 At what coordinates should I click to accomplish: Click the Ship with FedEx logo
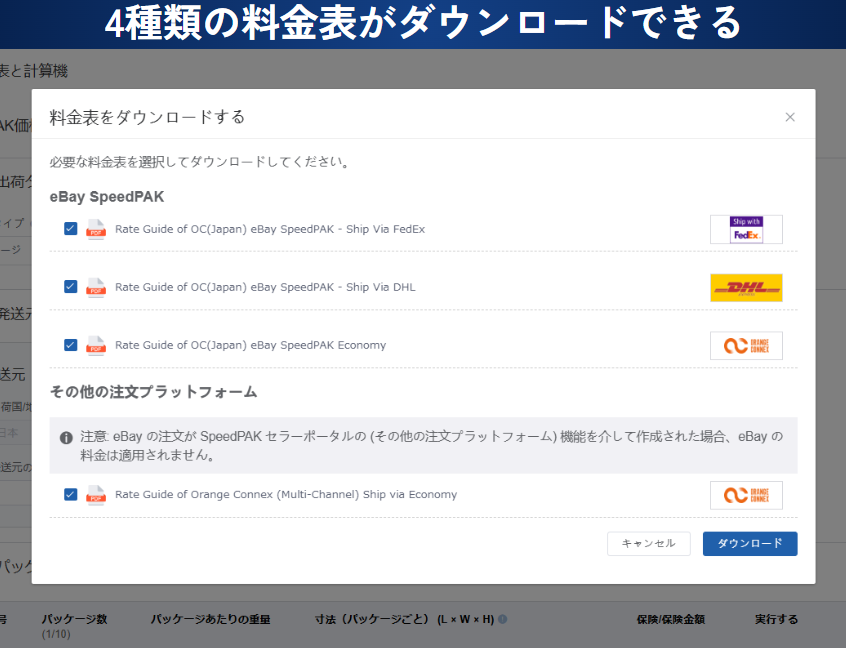tap(746, 229)
